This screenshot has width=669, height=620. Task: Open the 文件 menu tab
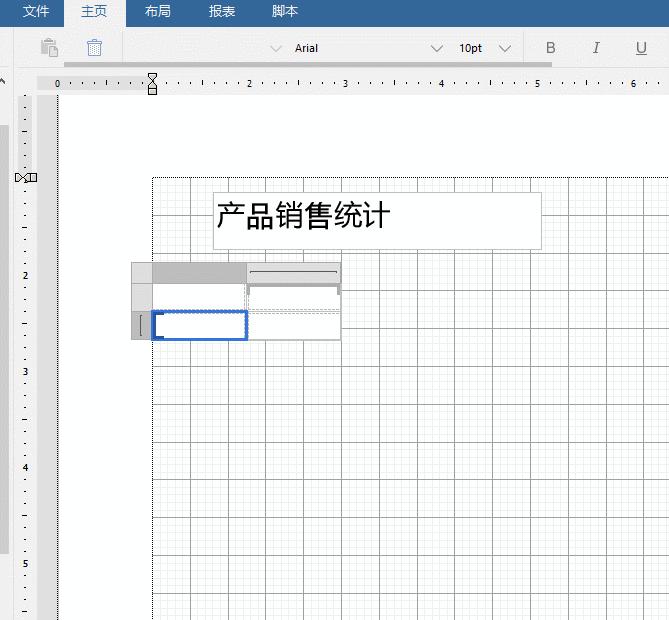(x=35, y=12)
